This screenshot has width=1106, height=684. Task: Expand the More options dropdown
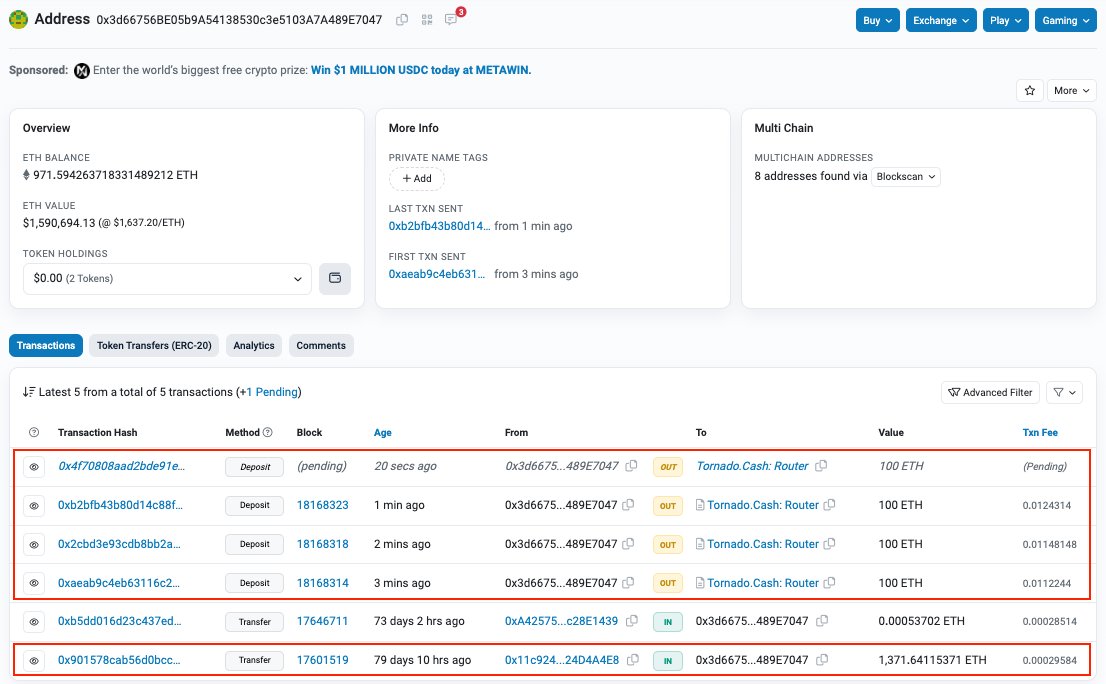(1071, 90)
